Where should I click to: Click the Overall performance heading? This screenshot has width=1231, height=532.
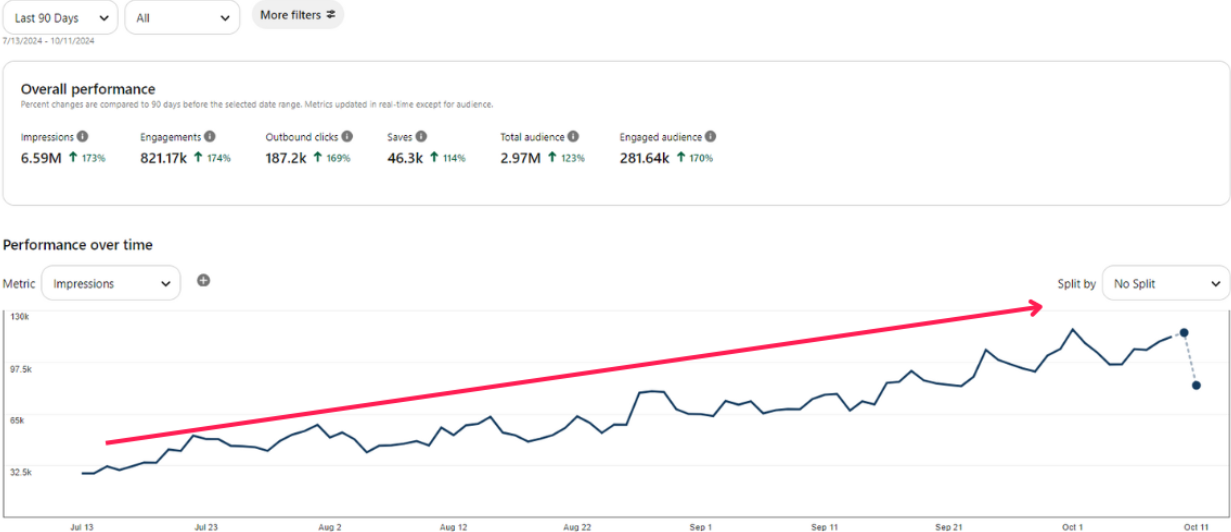pyautogui.click(x=88, y=89)
